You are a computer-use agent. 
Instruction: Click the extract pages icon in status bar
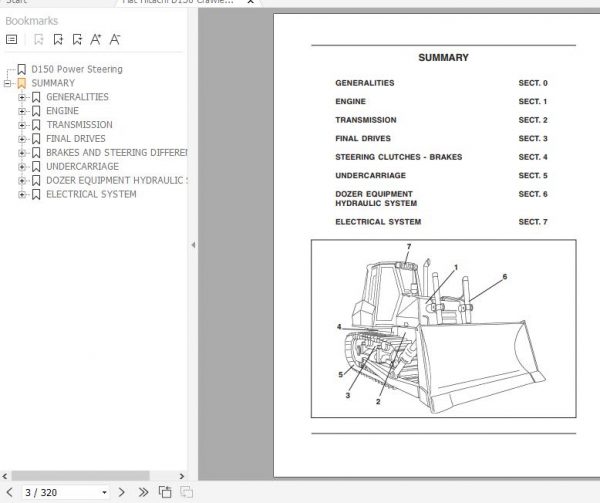(x=165, y=492)
